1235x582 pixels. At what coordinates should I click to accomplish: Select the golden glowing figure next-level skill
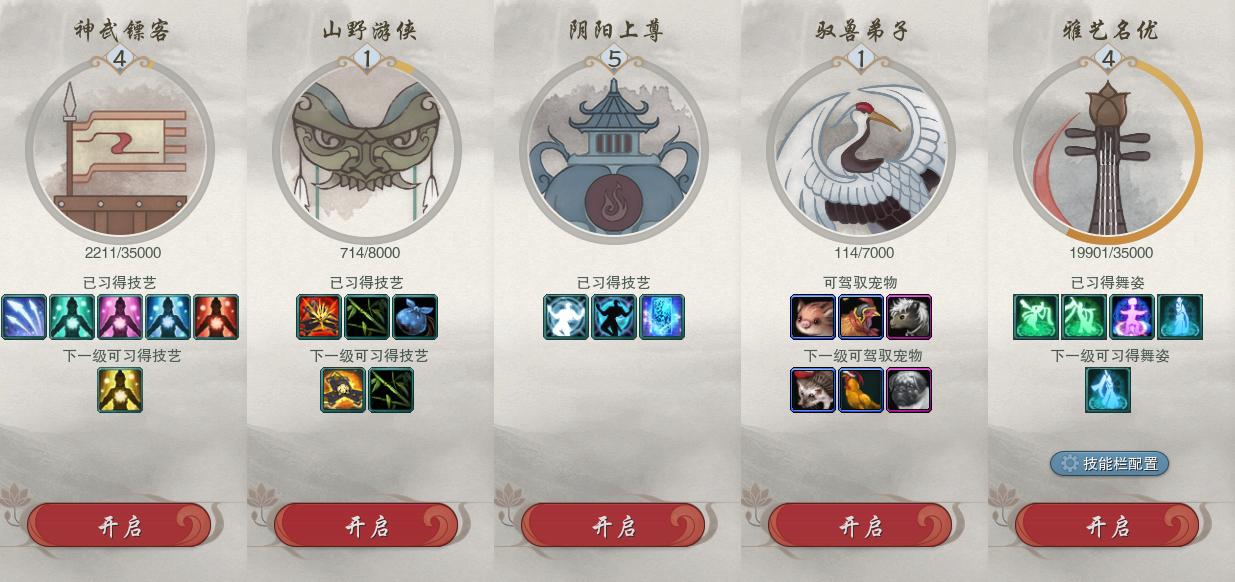coord(120,390)
